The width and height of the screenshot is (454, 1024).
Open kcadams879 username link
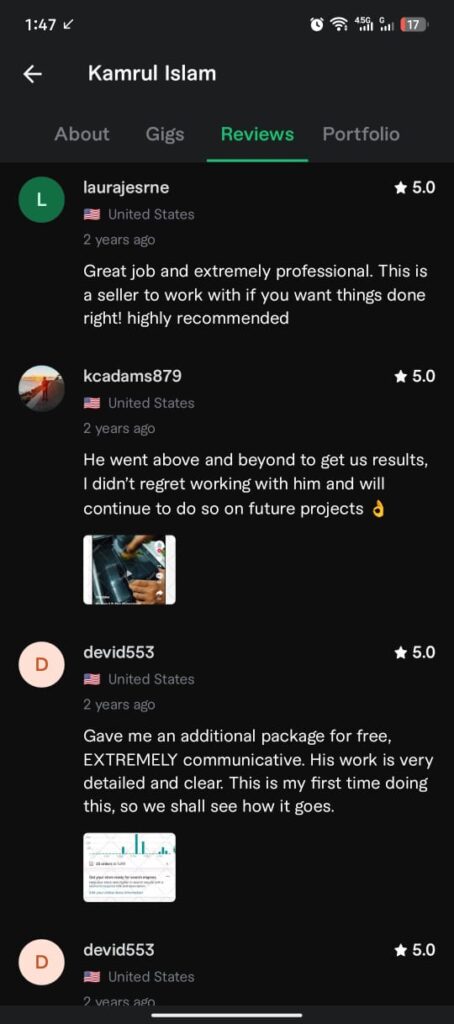[x=133, y=376]
